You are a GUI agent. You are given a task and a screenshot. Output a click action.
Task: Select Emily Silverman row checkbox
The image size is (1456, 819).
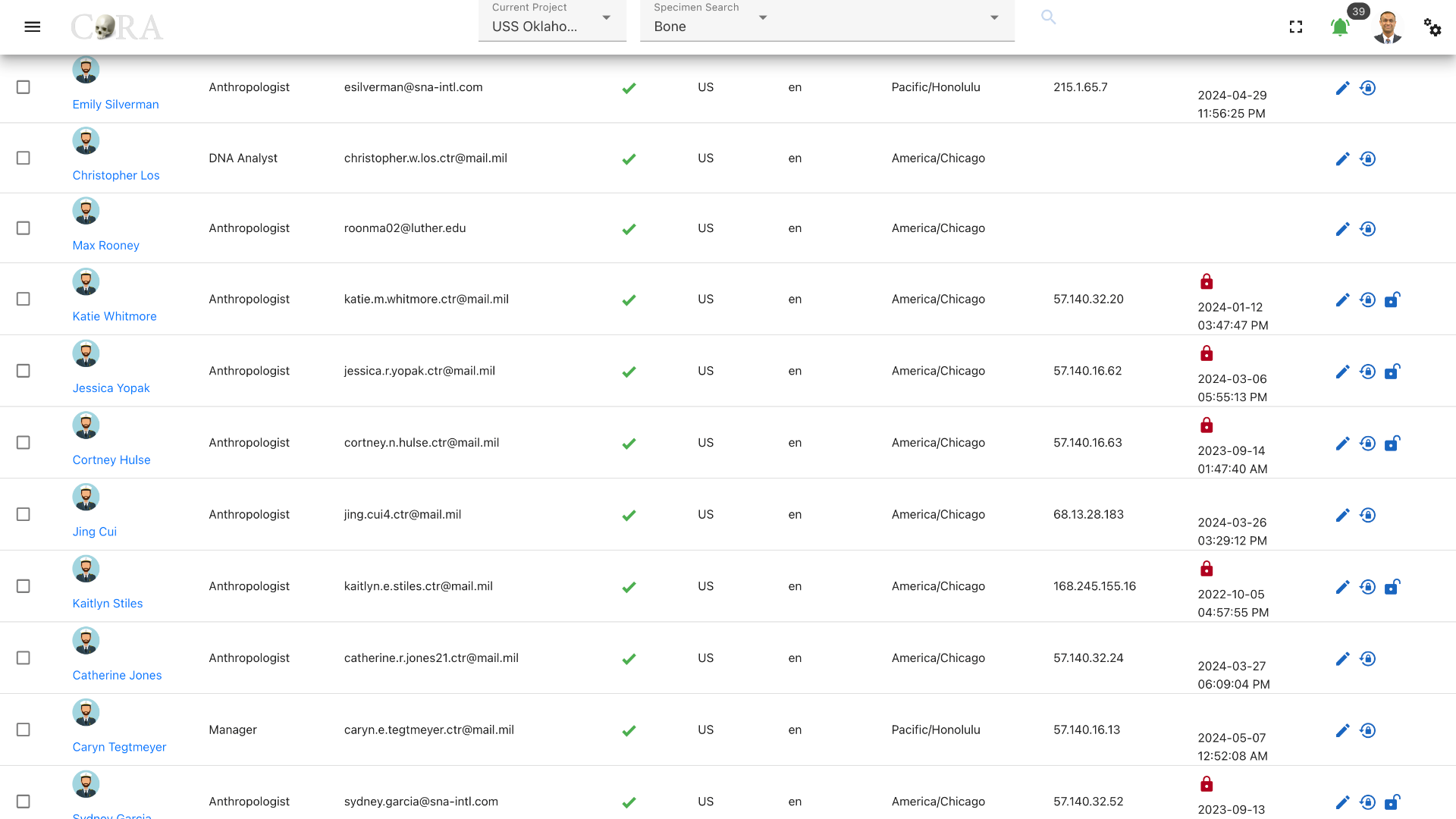[24, 87]
